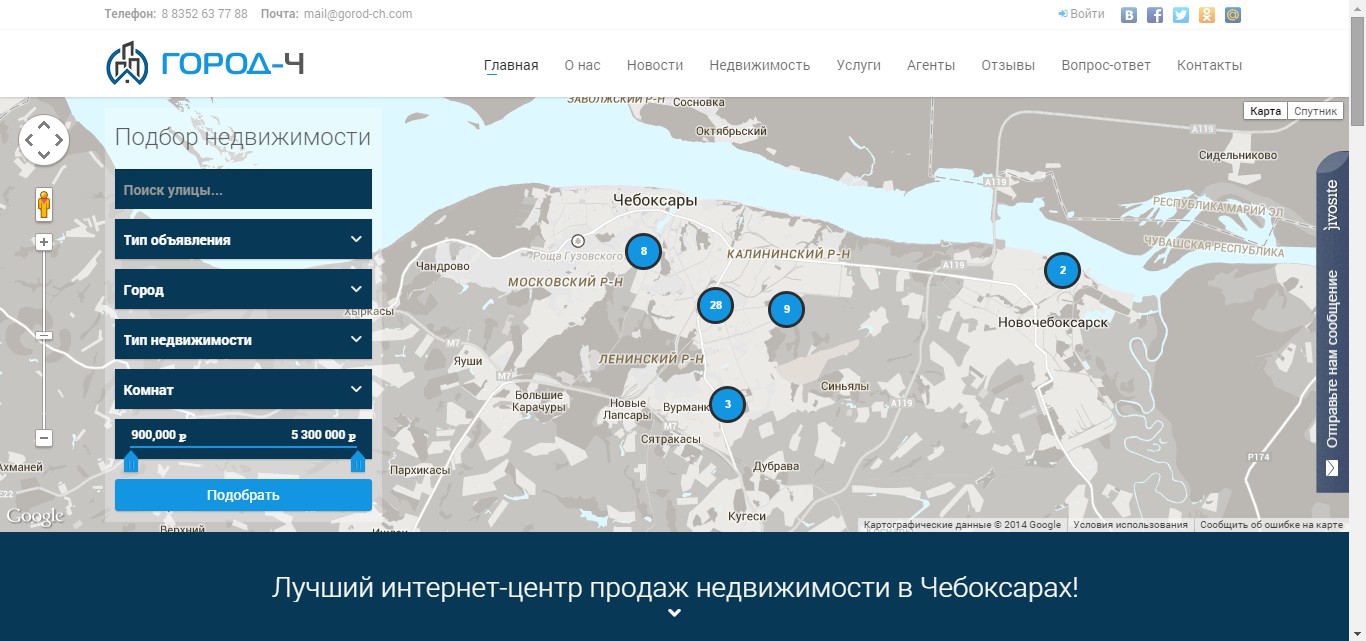Viewport: 1366px width, 641px height.
Task: Click the maximum price slider handle
Action: (x=358, y=461)
